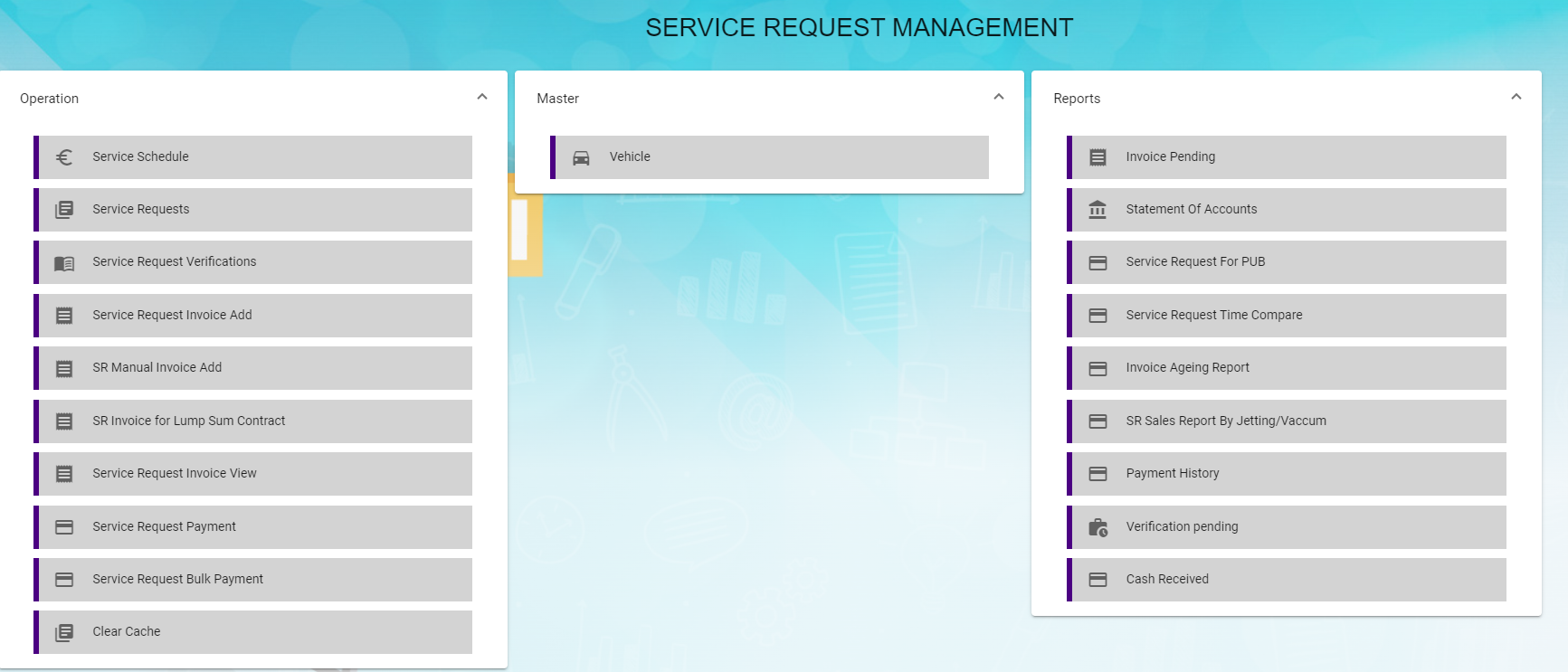Click the euro icon beside Service Schedule

(64, 157)
